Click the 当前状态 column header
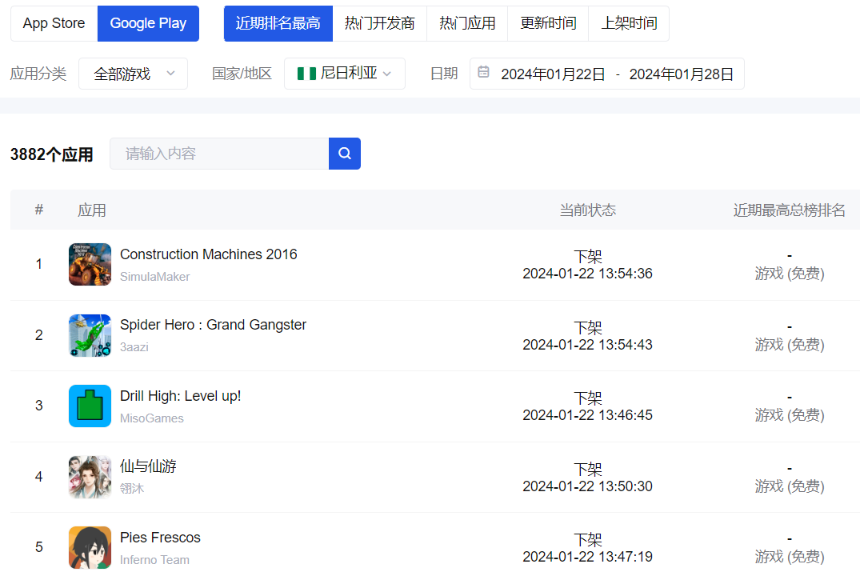Image resolution: width=860 pixels, height=576 pixels. 587,210
